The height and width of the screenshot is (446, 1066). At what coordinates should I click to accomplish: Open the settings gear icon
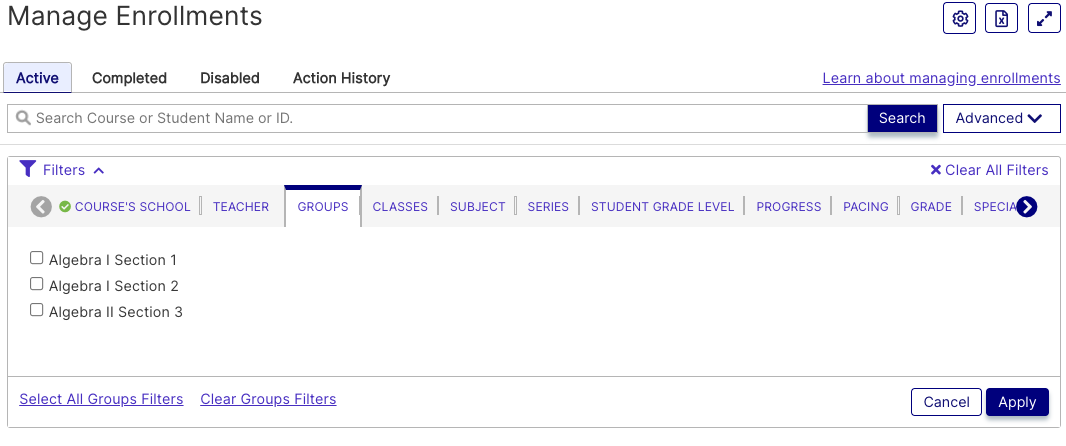click(959, 19)
